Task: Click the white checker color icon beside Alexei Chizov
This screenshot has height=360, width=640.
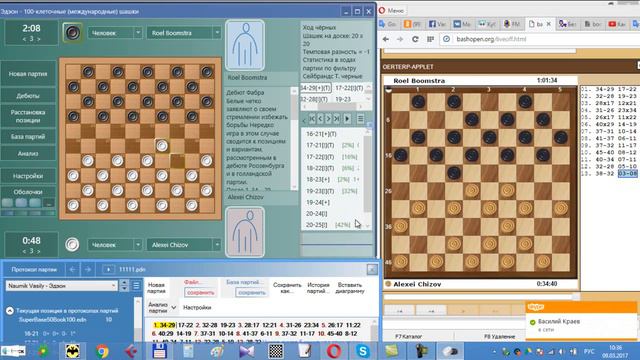Action: tap(72, 244)
